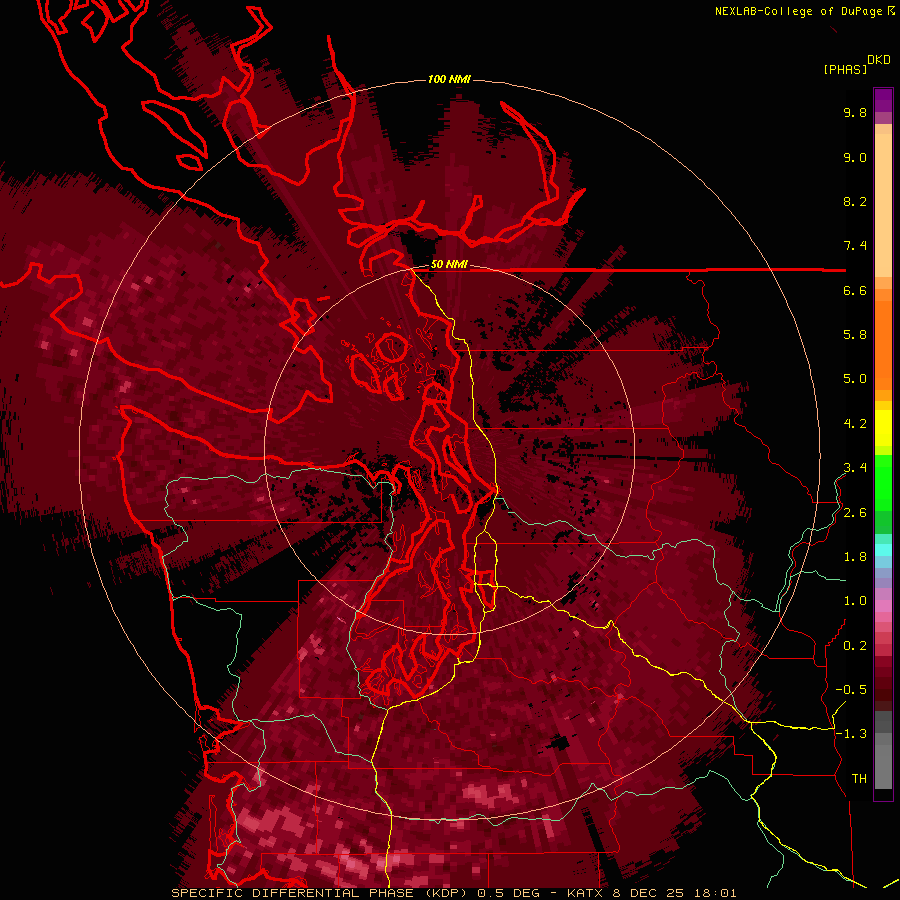Viewport: 900px width, 900px height.
Task: Click the -1.3 value on the color scale
Action: 851,734
